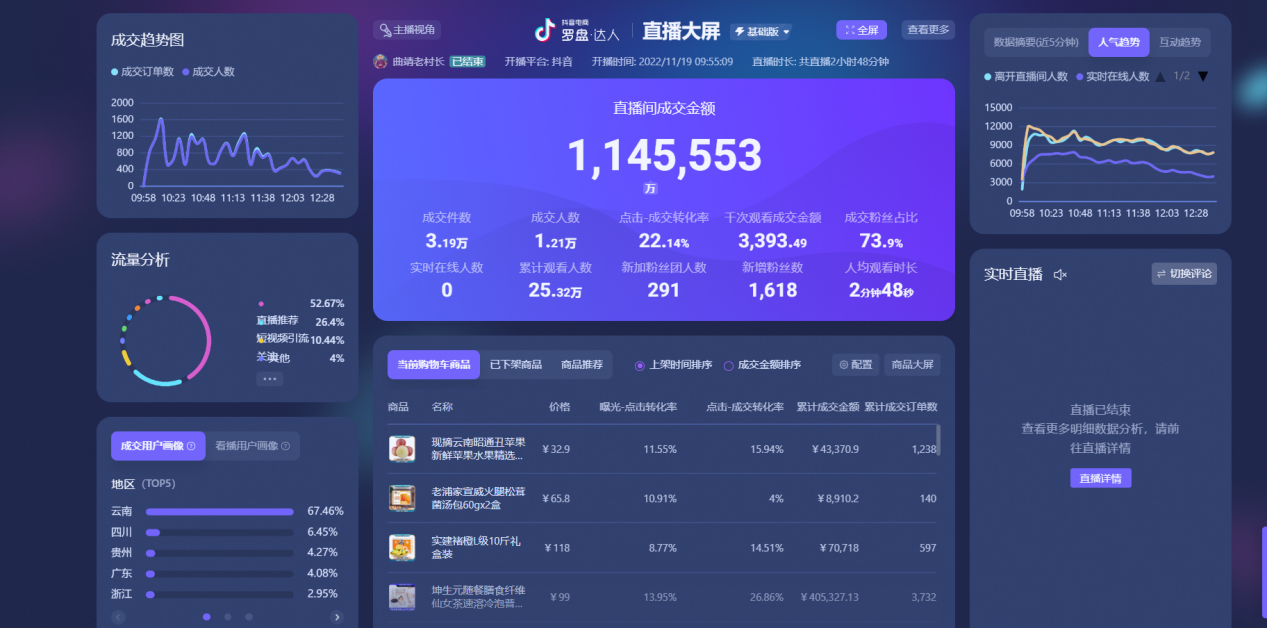Click the mute speaker icon beside 实时直播
Image resolution: width=1267 pixels, height=628 pixels.
pos(1060,275)
